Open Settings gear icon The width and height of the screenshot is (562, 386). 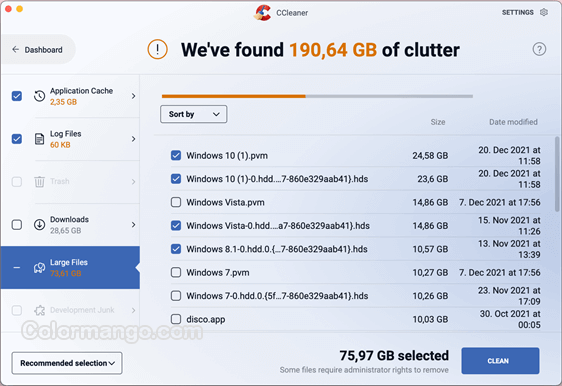pos(544,13)
